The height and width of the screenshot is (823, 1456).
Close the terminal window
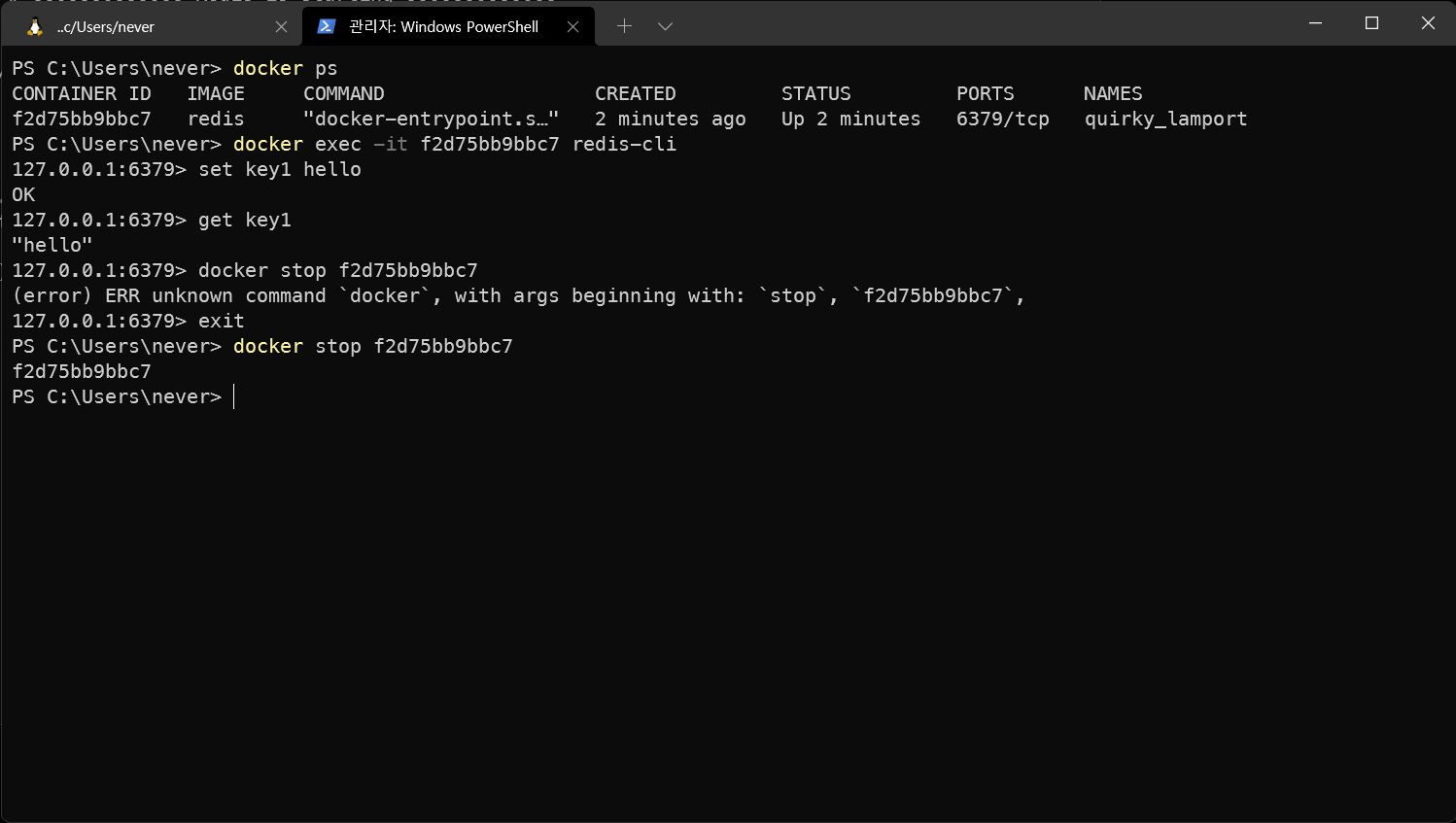(1428, 23)
